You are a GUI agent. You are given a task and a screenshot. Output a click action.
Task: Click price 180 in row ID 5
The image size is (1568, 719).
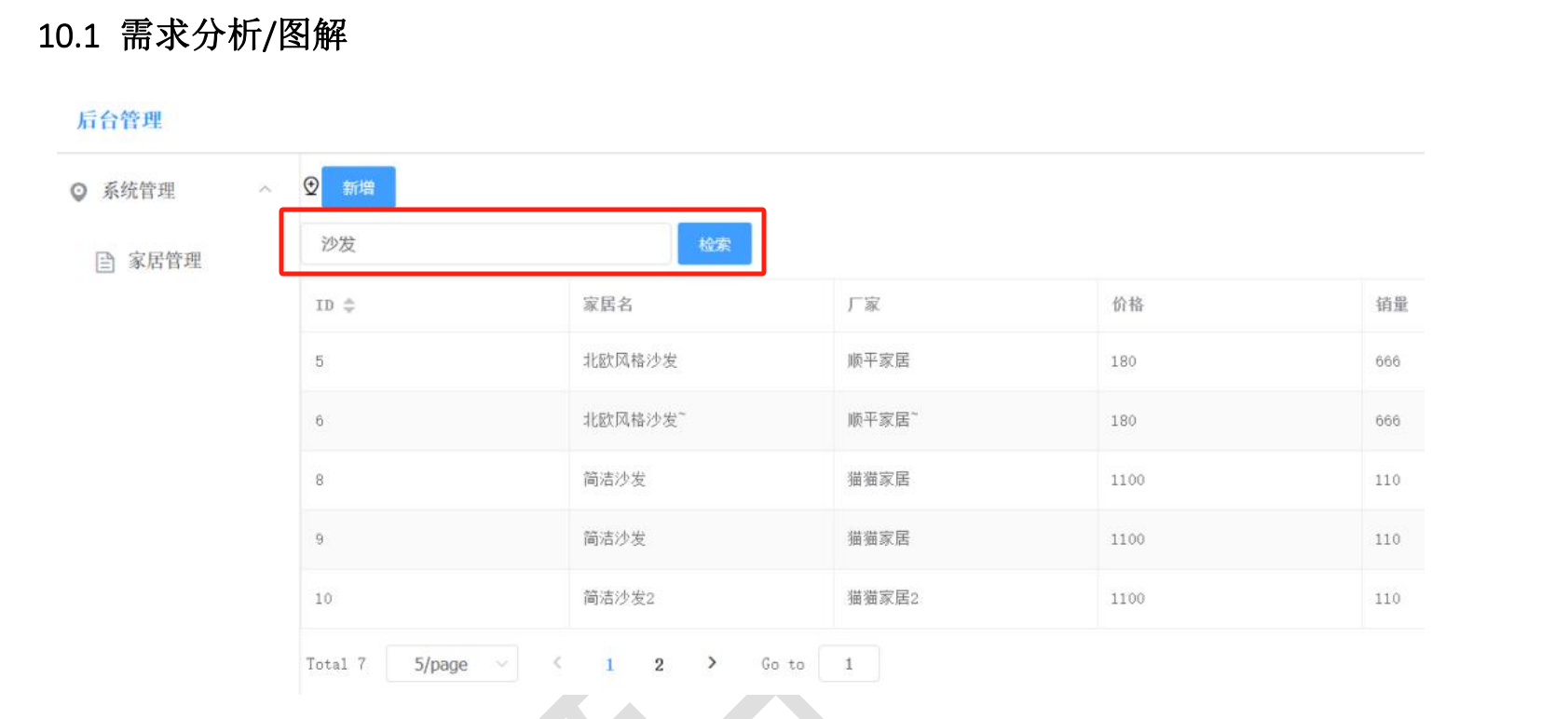tap(1123, 361)
